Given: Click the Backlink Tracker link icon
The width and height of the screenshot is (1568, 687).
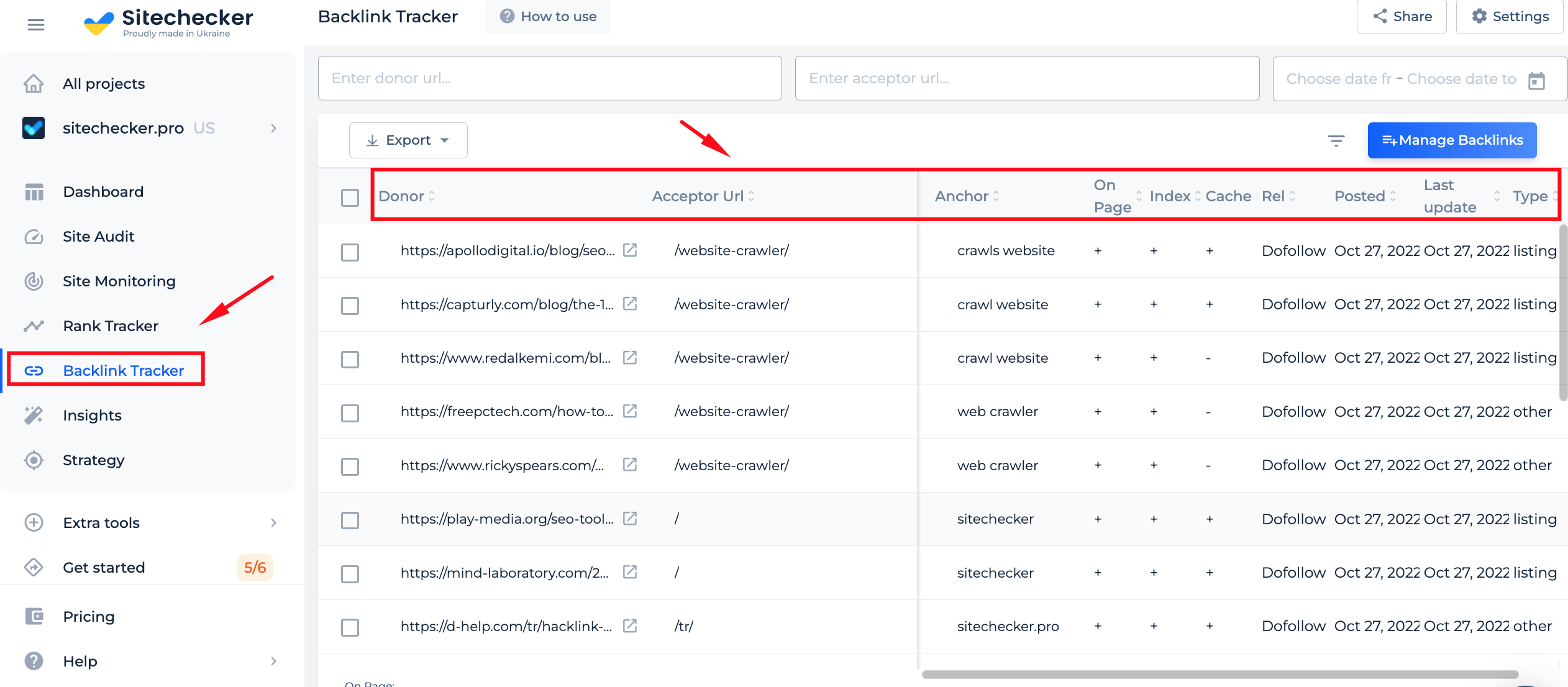Looking at the screenshot, I should tap(34, 371).
